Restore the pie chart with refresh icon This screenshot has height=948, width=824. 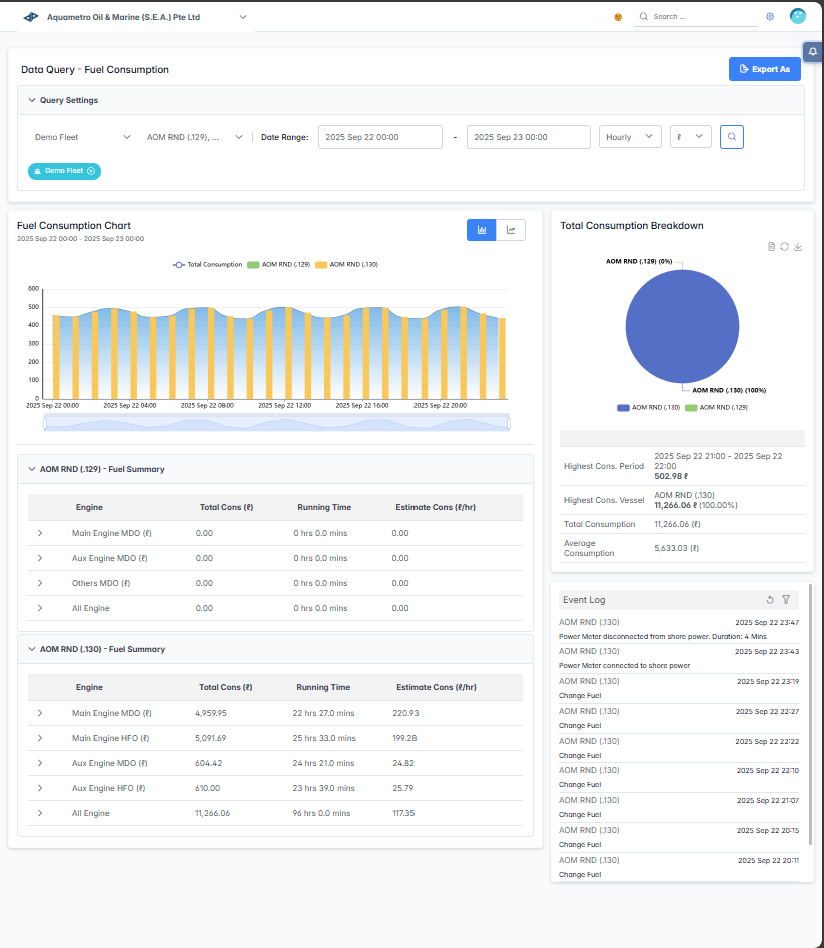tap(785, 247)
